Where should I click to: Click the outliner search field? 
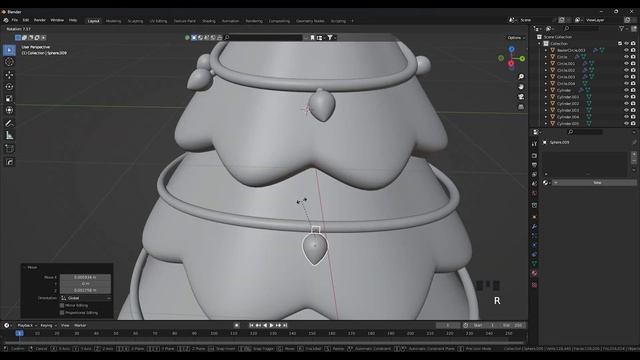581,29
